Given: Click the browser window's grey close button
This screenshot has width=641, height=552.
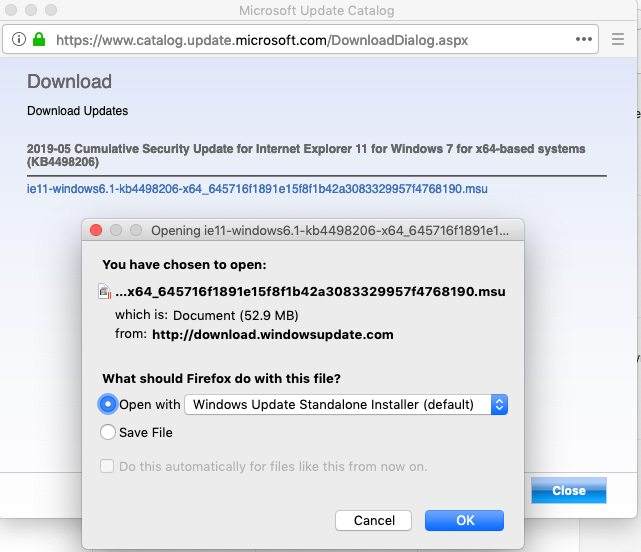Looking at the screenshot, I should pyautogui.click(x=12, y=11).
